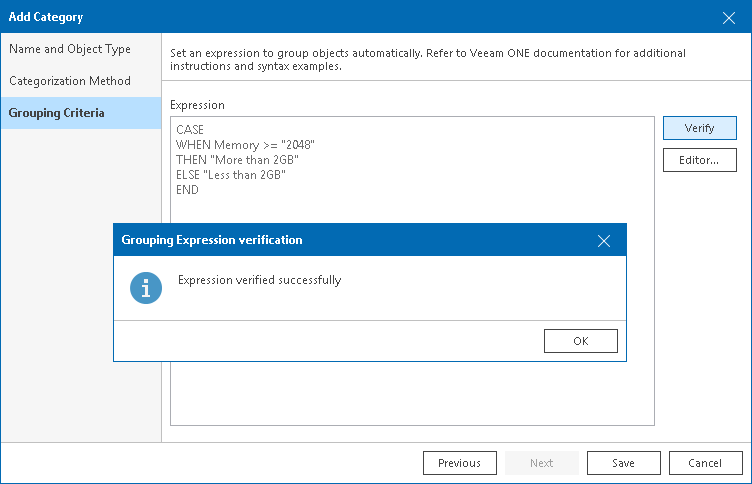The height and width of the screenshot is (484, 752).
Task: Click the Grouping Expression verification title bar
Action: (300, 241)
